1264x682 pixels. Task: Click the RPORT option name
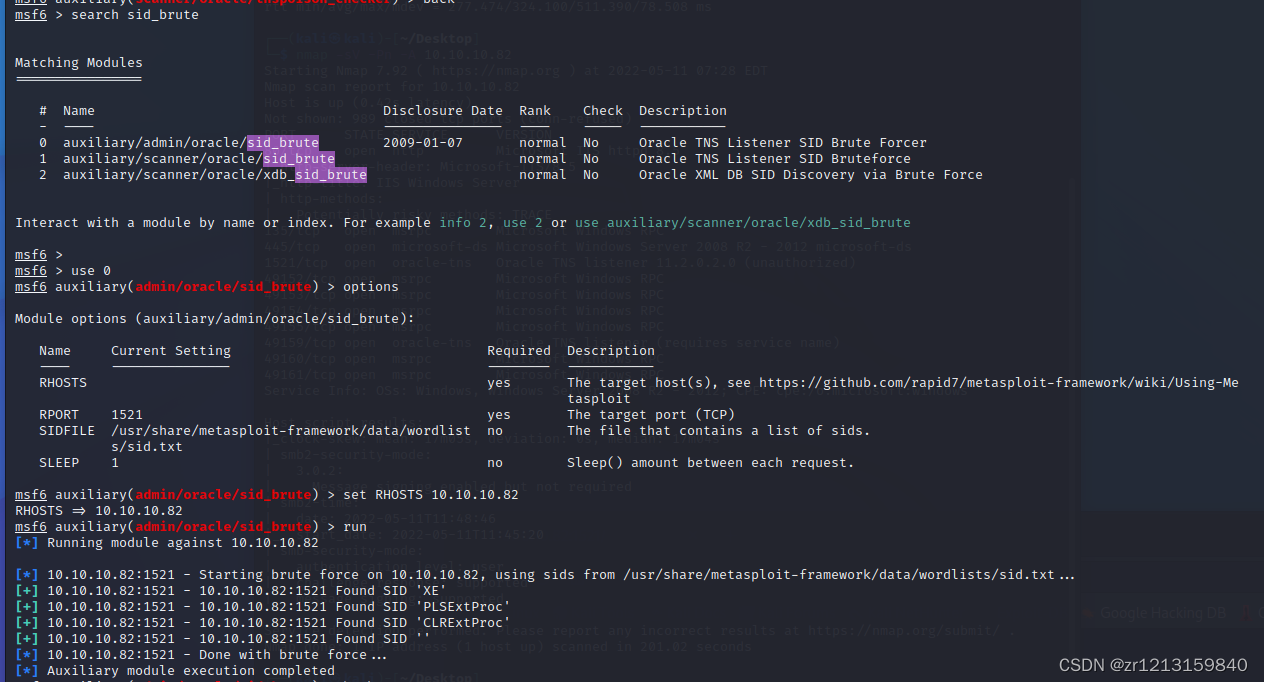59,415
